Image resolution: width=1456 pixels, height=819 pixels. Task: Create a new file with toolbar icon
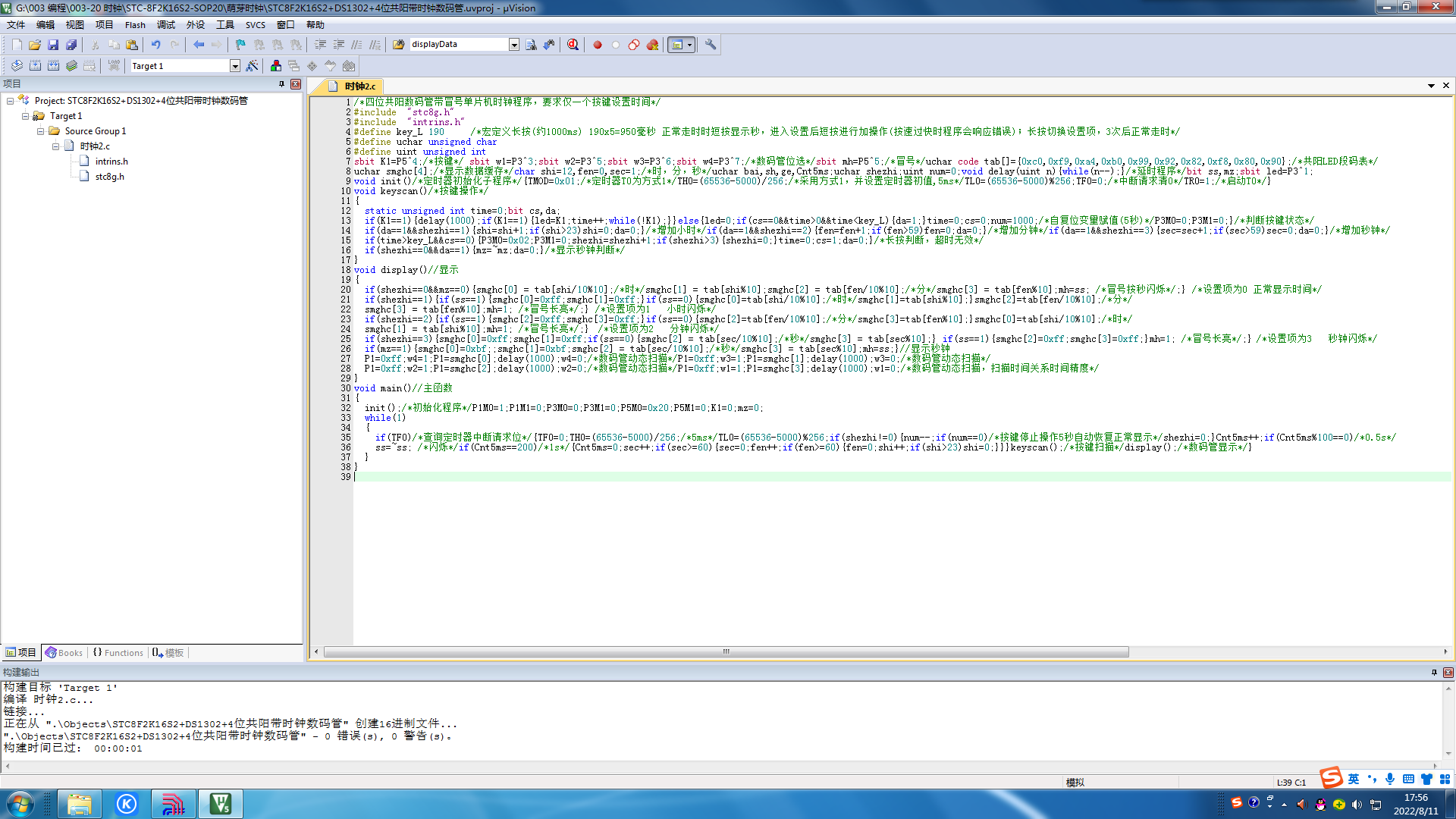[17, 45]
